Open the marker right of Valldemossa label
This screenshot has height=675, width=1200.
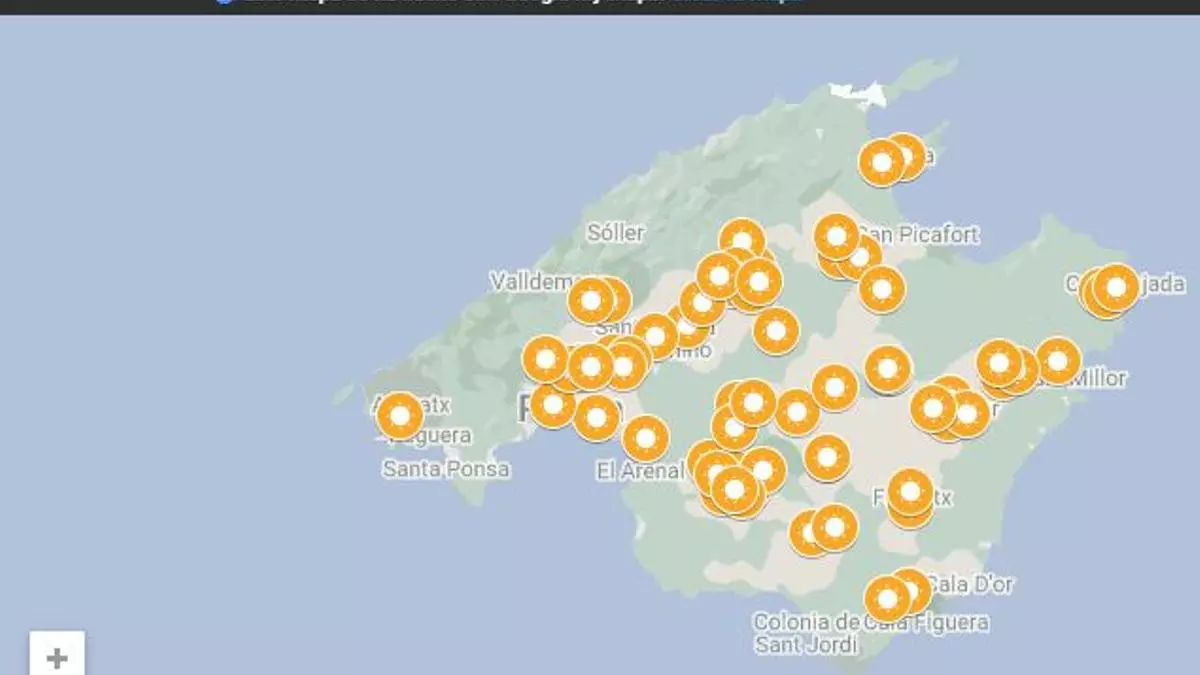coord(591,300)
